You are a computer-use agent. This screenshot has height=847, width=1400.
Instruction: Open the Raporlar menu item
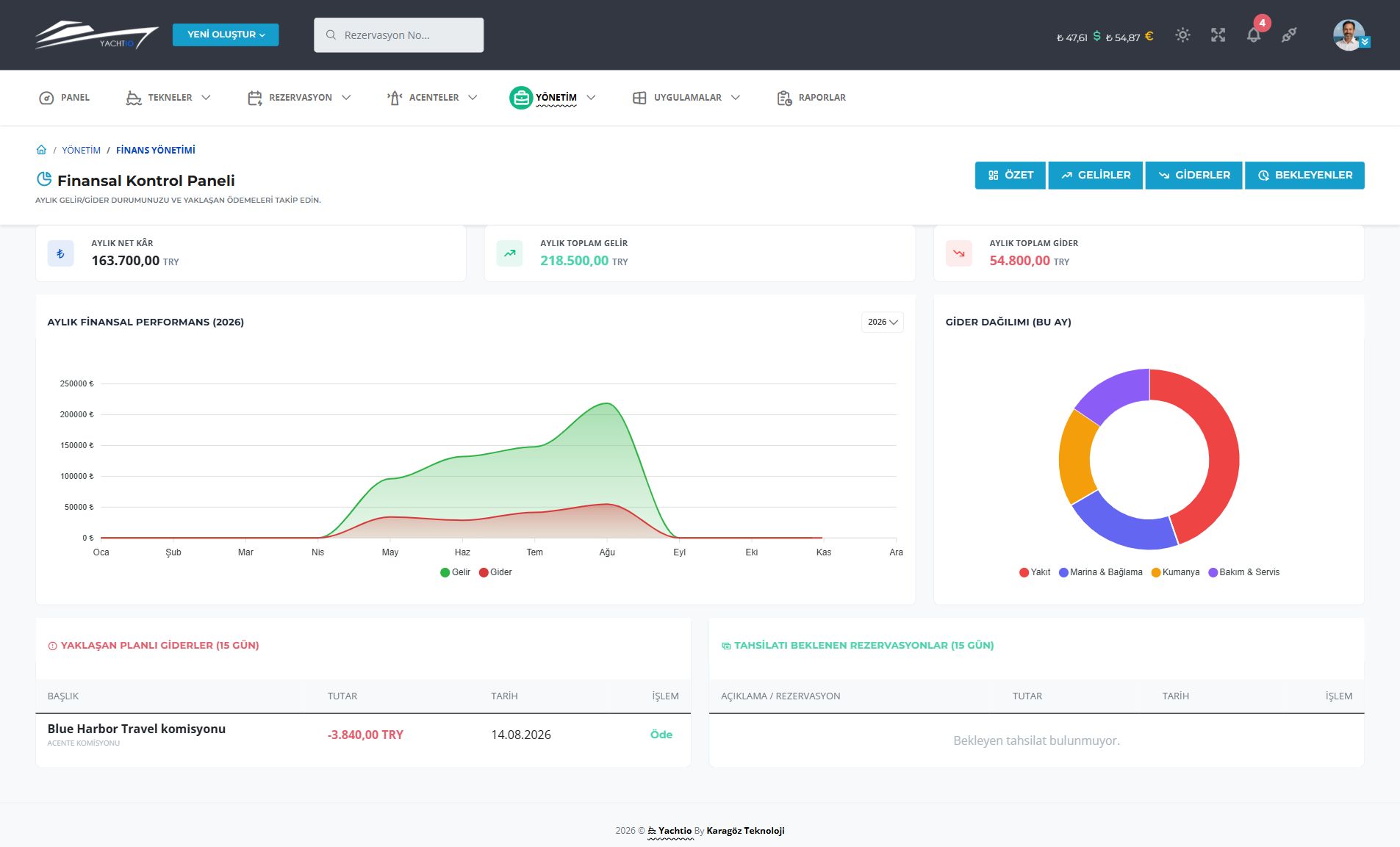[811, 98]
